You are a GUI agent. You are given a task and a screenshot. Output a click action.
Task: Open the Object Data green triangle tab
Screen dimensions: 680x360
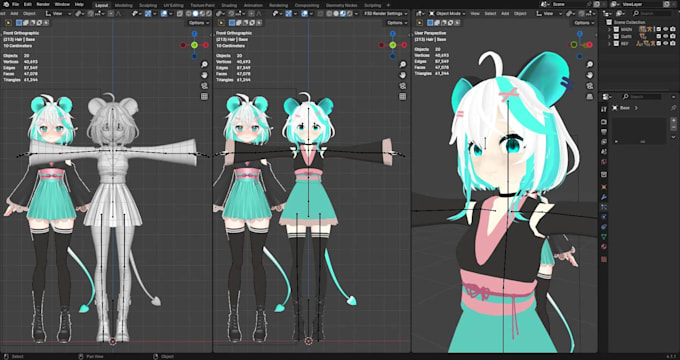[x=604, y=237]
